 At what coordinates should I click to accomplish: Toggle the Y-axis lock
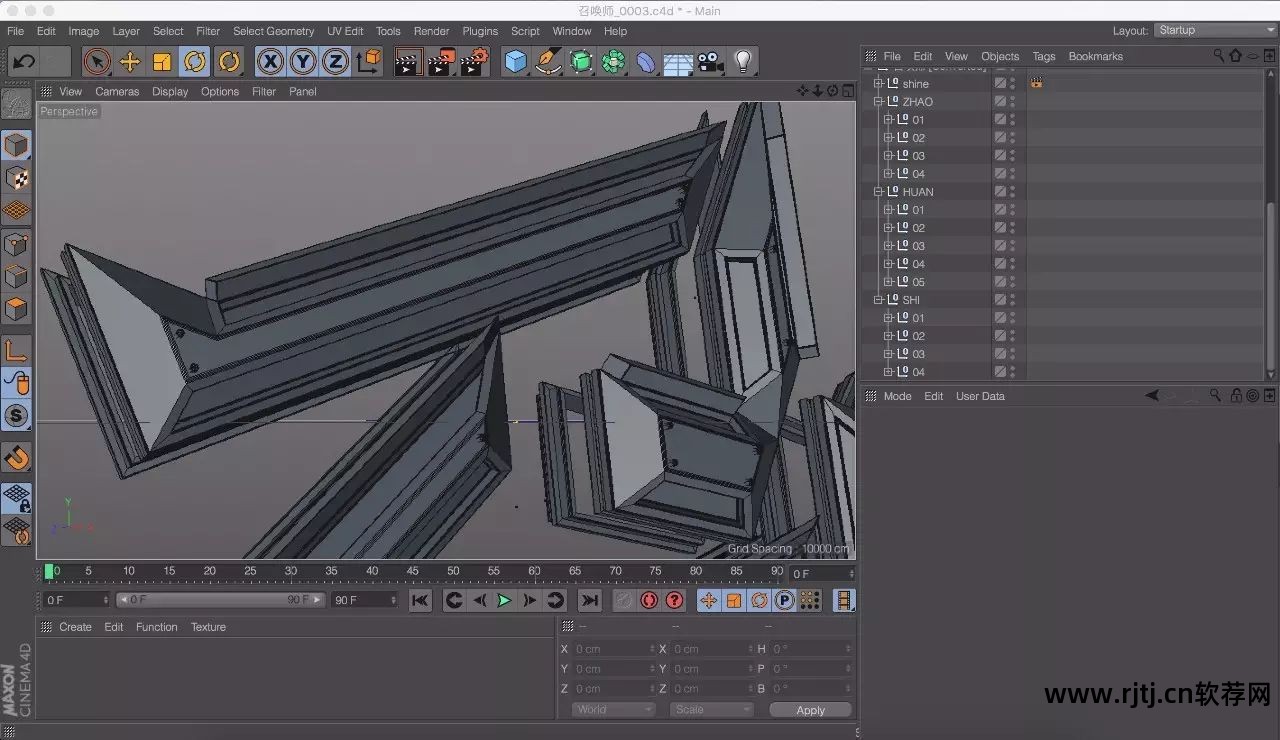[x=302, y=62]
